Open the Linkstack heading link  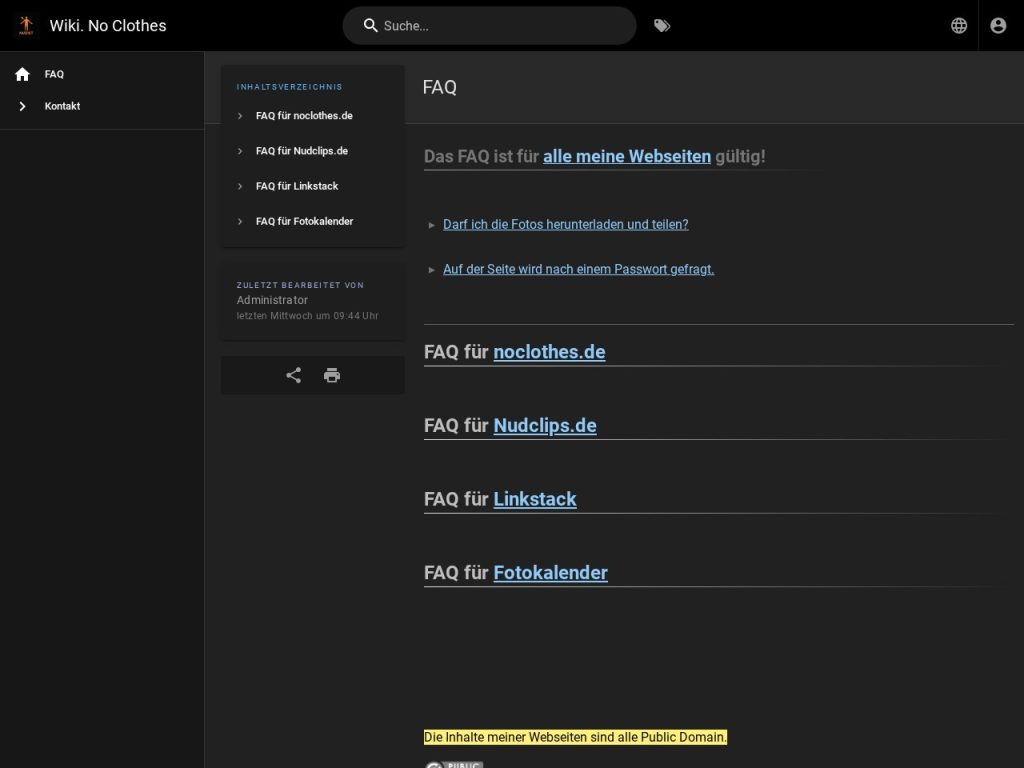tap(535, 499)
